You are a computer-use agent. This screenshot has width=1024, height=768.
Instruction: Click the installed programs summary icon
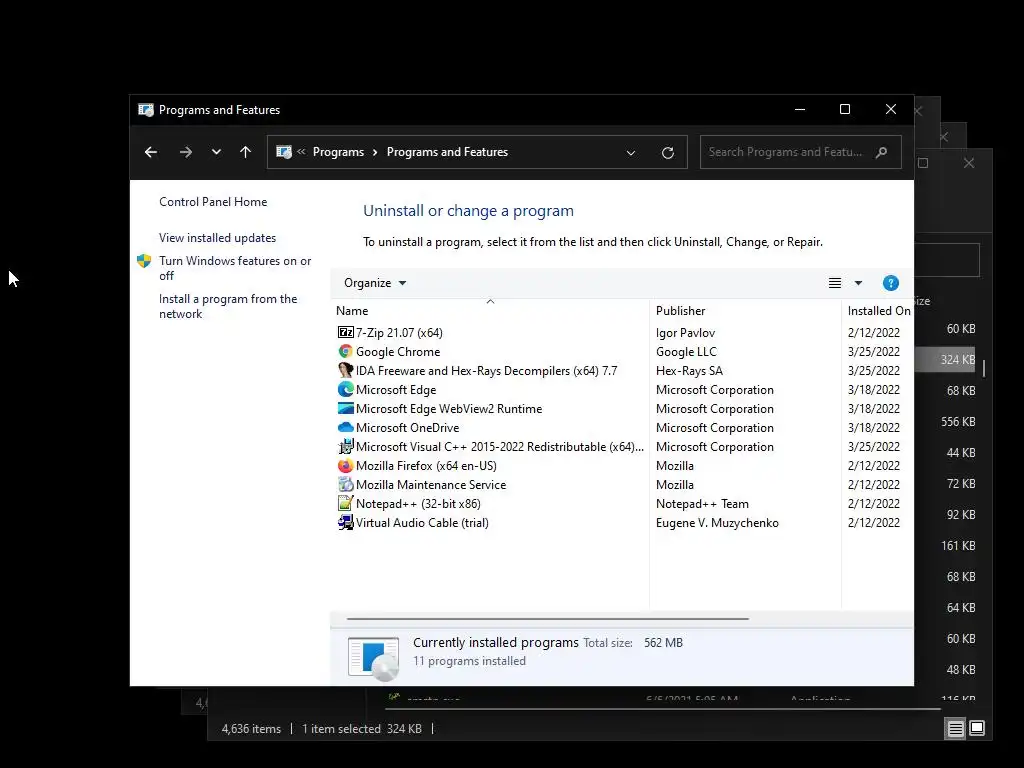374,658
